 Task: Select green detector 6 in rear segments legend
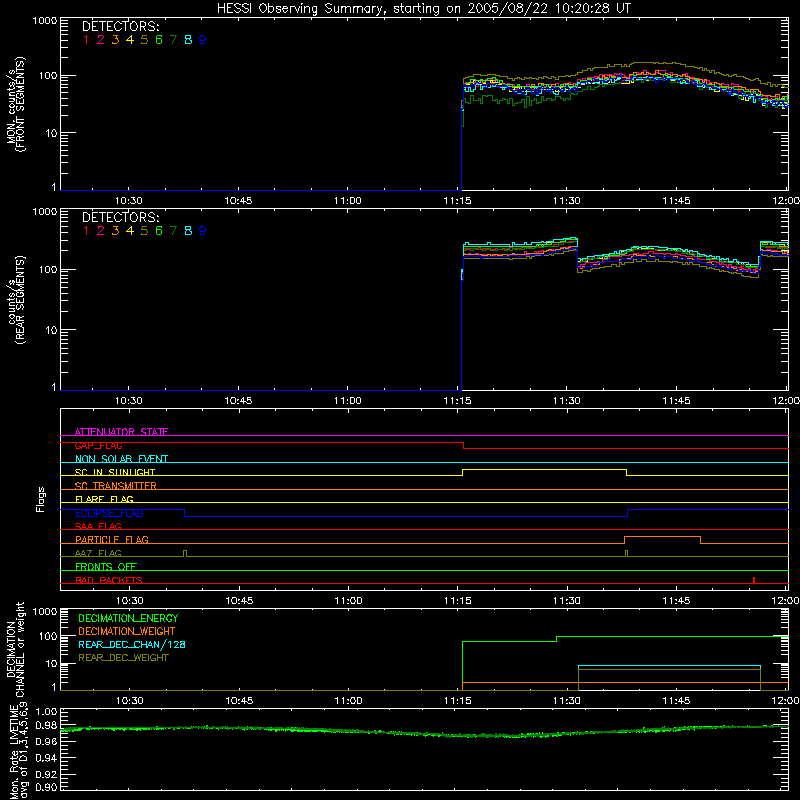point(159,231)
